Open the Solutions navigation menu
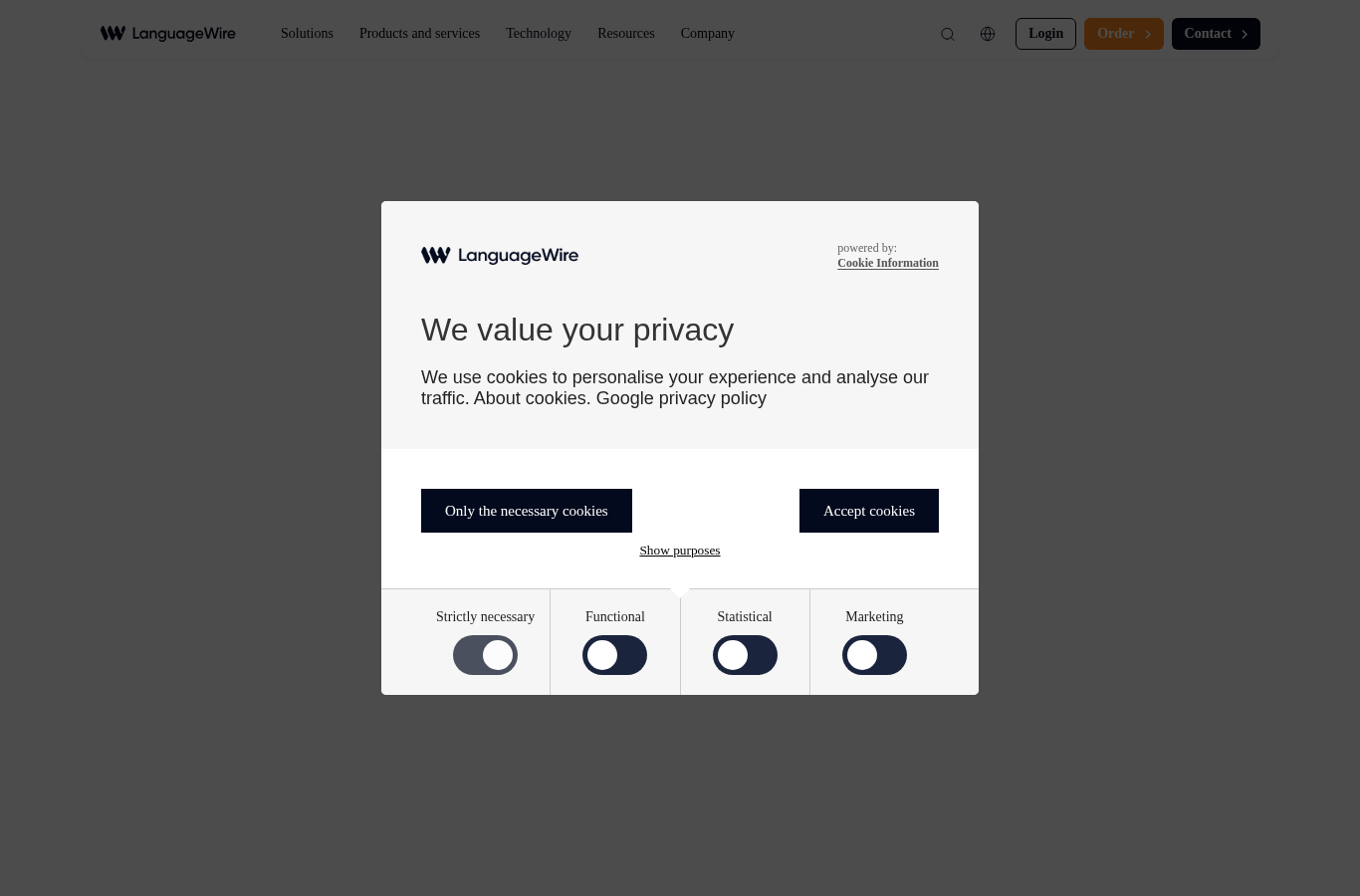Viewport: 1360px width, 896px height. click(x=307, y=34)
